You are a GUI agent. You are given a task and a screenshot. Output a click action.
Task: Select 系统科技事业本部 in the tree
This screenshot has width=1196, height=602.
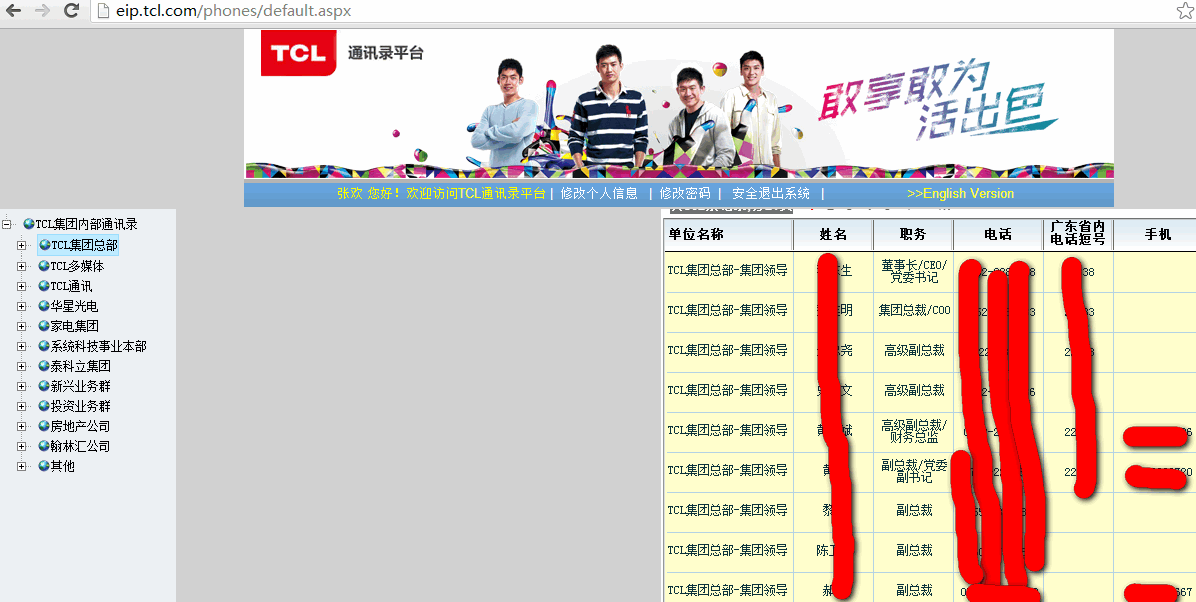[x=98, y=346]
